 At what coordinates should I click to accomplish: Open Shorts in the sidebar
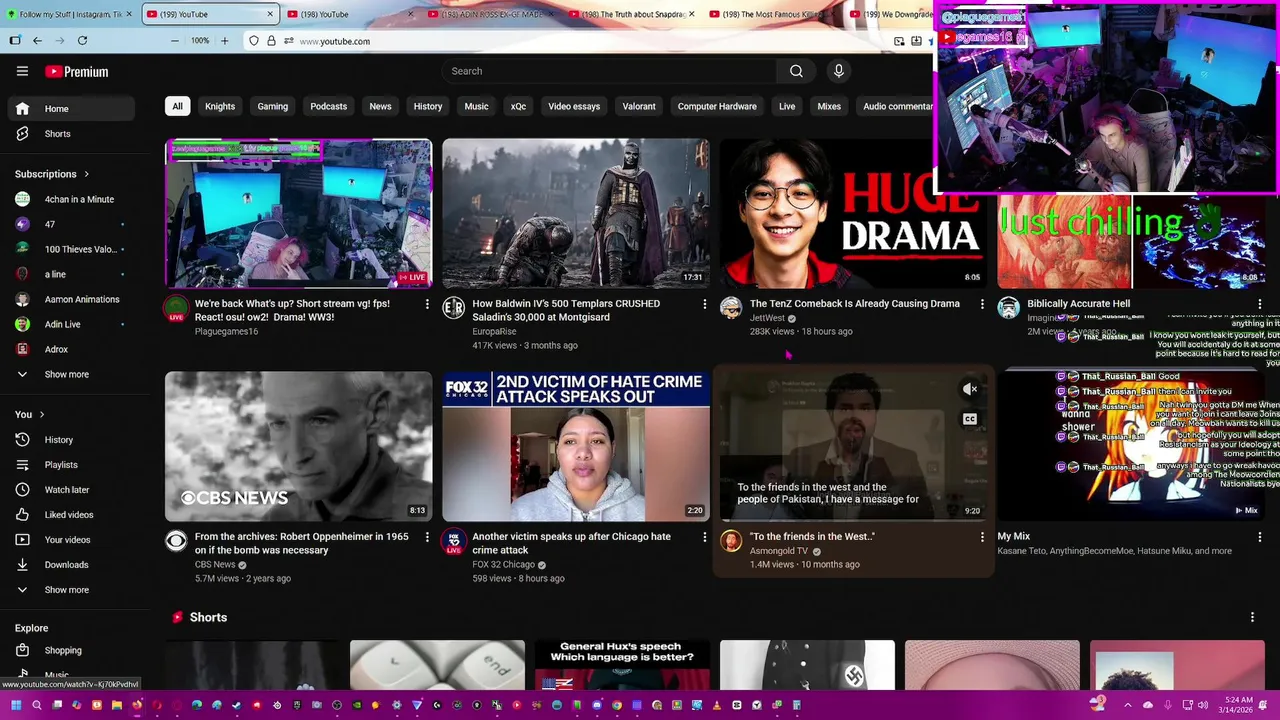(71, 134)
